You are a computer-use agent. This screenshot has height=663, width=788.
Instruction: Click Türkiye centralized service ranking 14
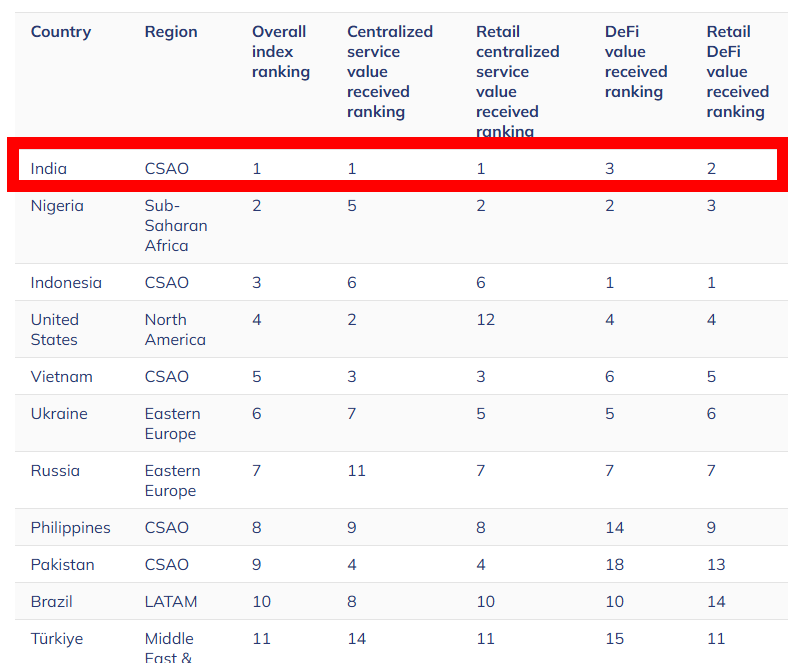356,639
